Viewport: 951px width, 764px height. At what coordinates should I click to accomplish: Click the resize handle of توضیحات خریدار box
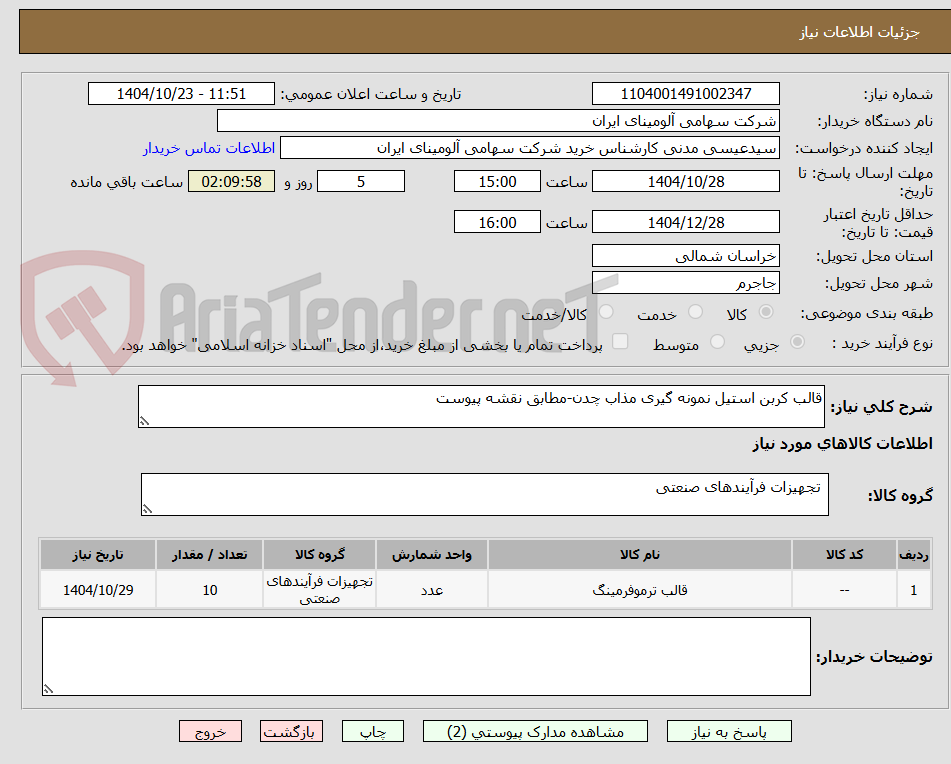pos(48,689)
